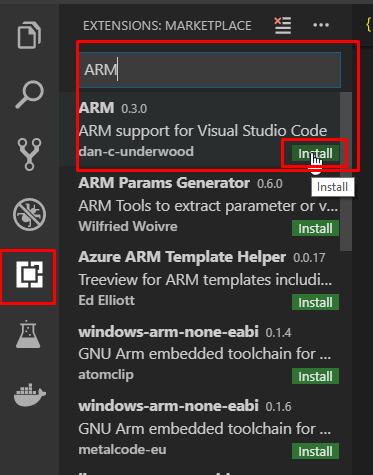Viewport: 373px width, 475px height.
Task: Open the Explorer files icon
Action: (29, 35)
